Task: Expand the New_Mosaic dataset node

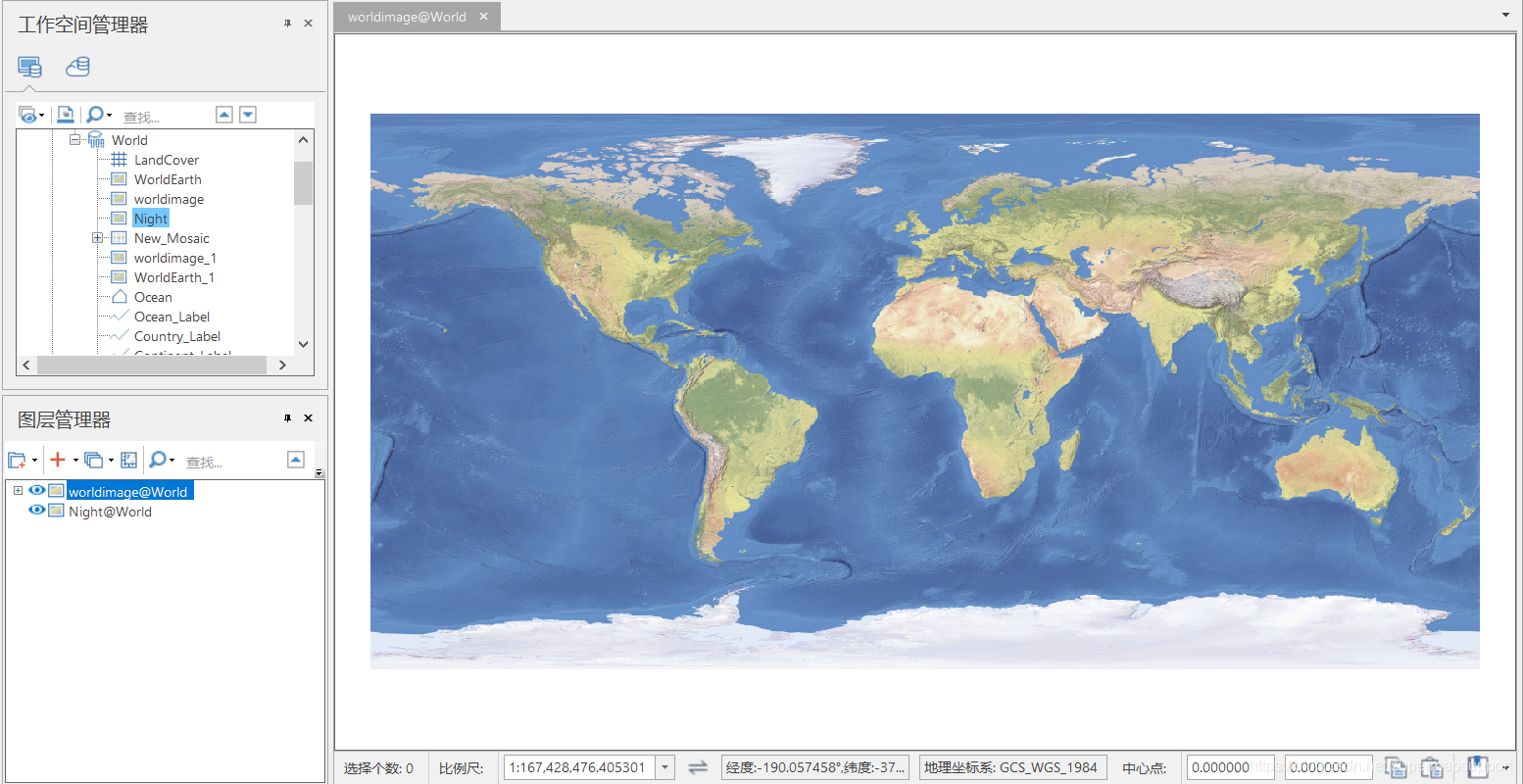Action: pos(97,238)
